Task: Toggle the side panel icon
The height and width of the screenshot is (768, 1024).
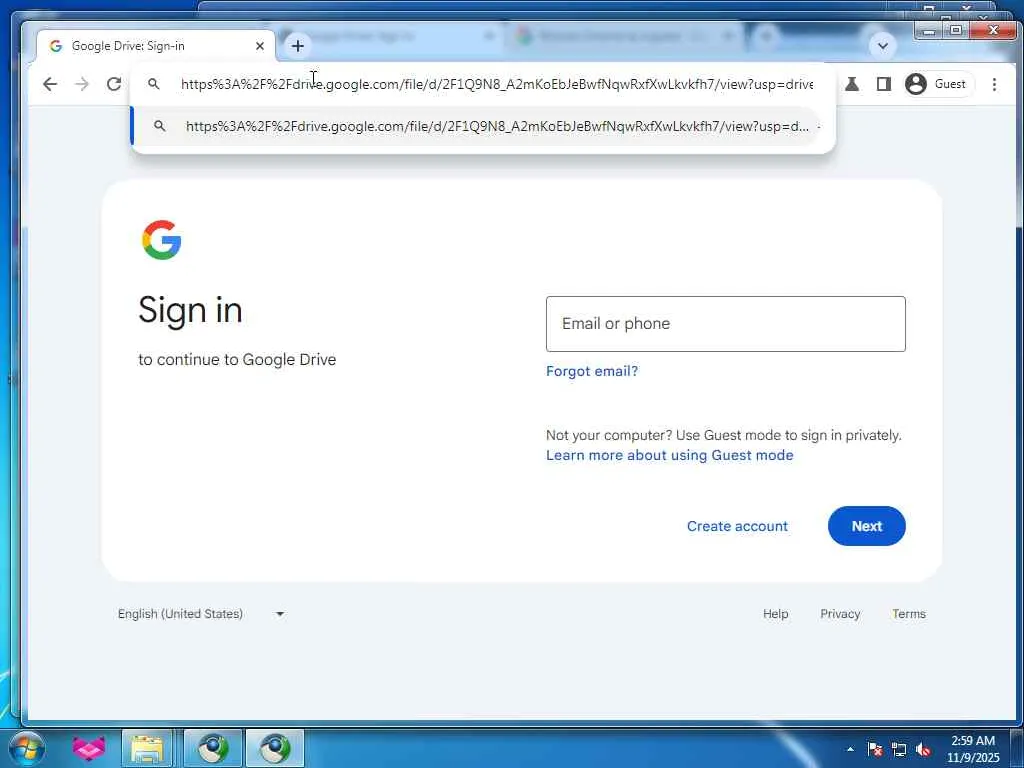Action: coord(884,84)
